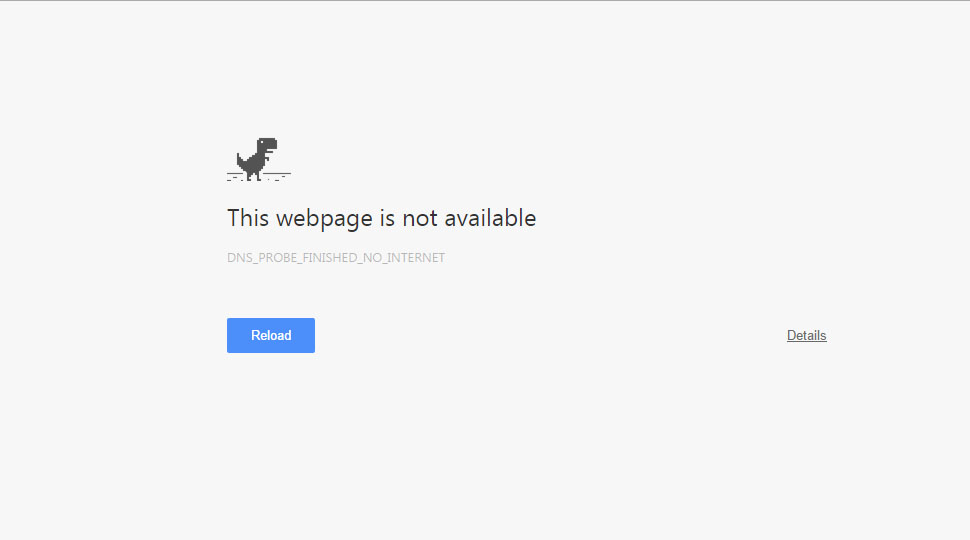Click the word 'This' in the heading
Screen dimensions: 970x540
(248, 218)
